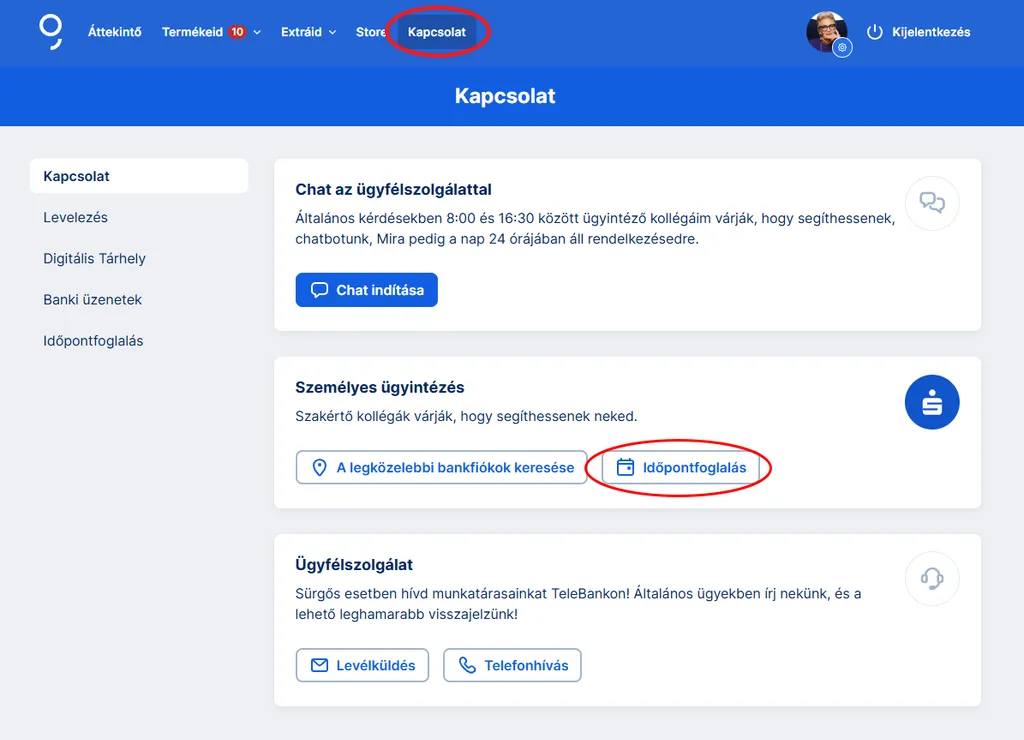Open the chat bubbles icon

coord(932,204)
